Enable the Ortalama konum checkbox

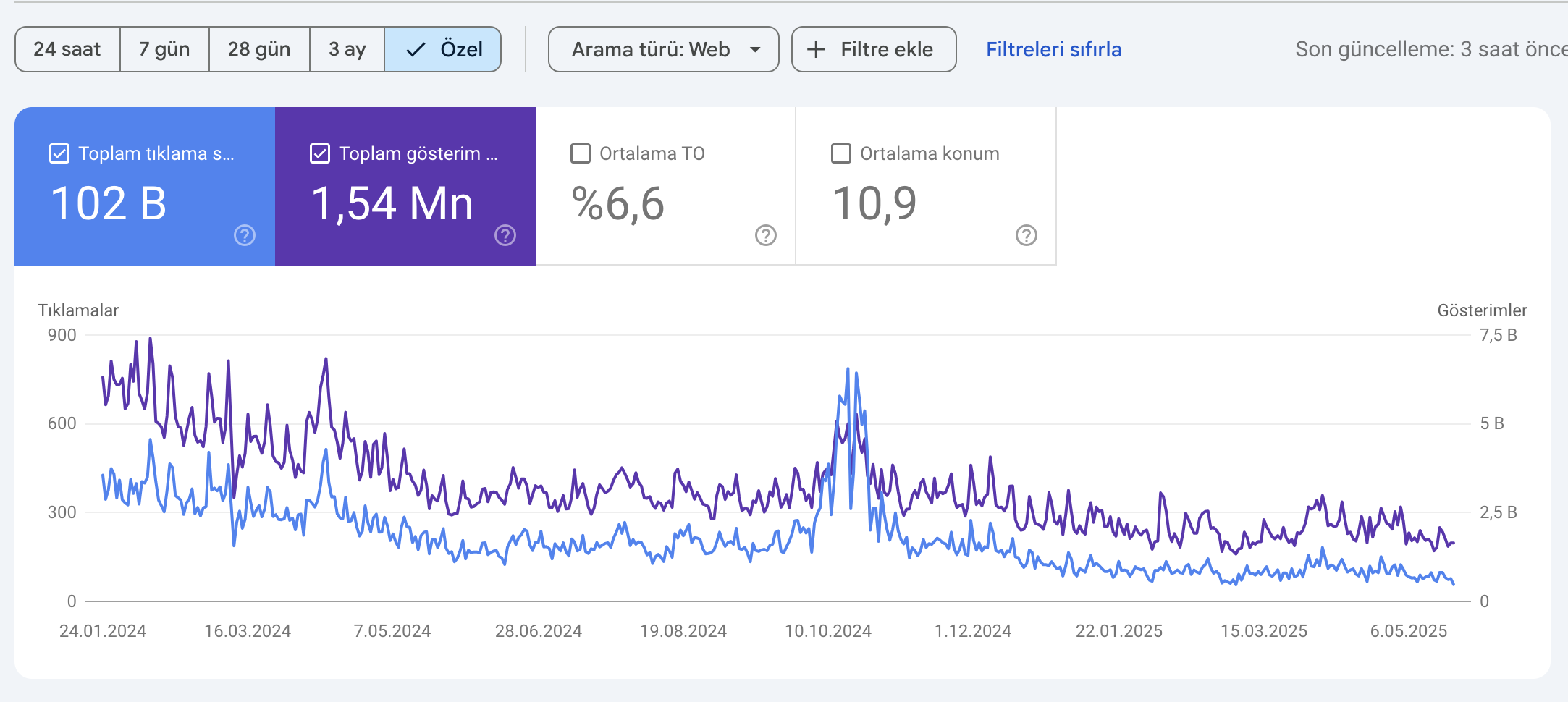pos(841,153)
